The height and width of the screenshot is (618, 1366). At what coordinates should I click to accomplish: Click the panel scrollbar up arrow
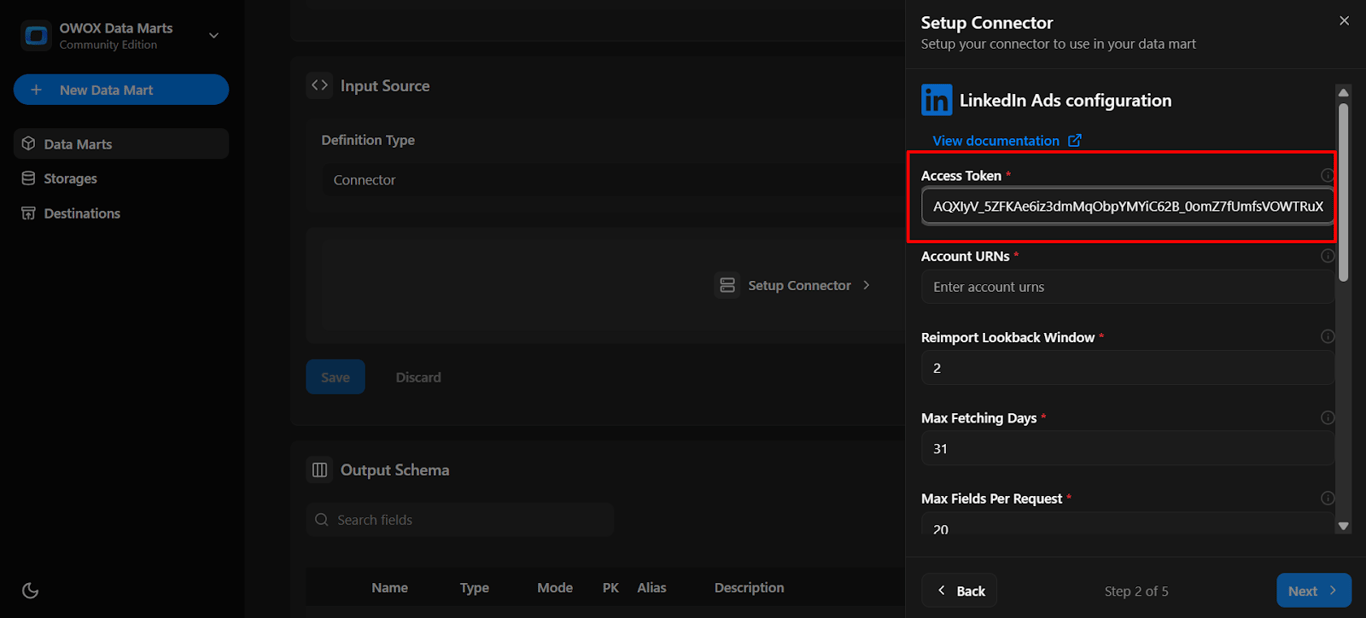(x=1343, y=93)
